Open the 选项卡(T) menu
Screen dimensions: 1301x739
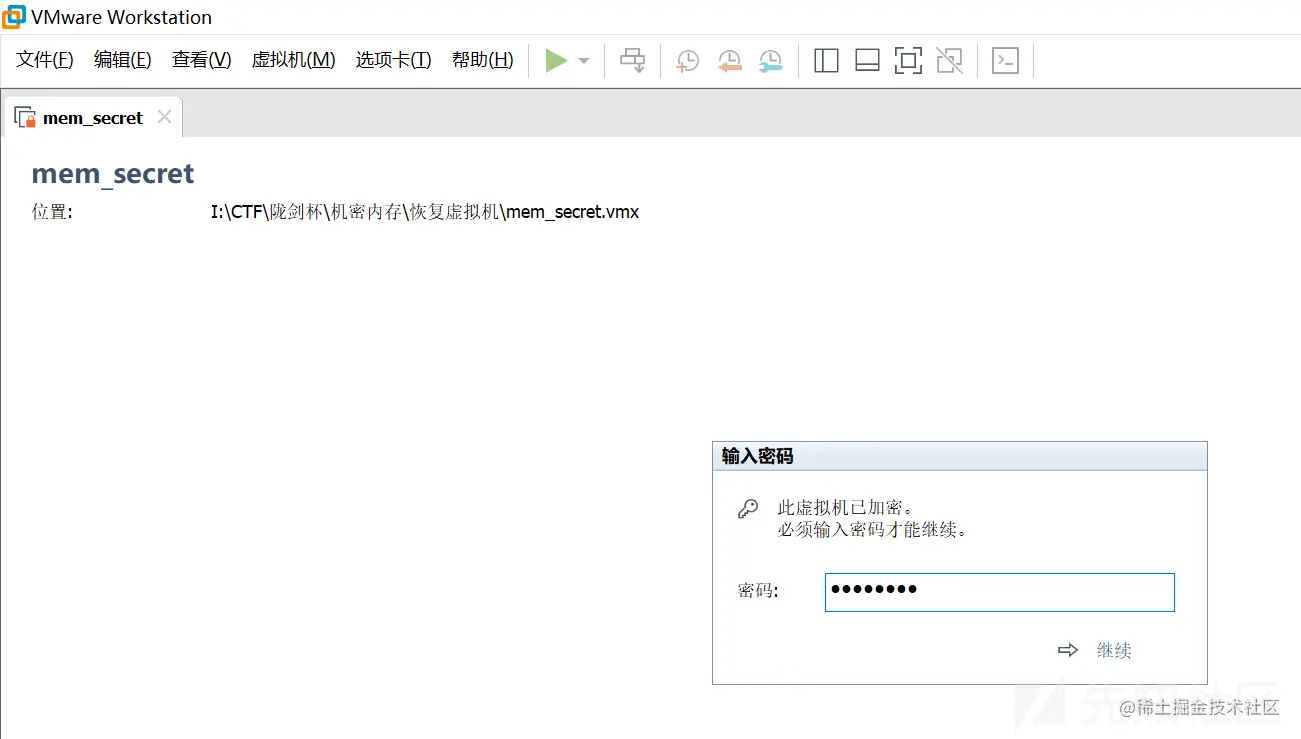[x=393, y=60]
